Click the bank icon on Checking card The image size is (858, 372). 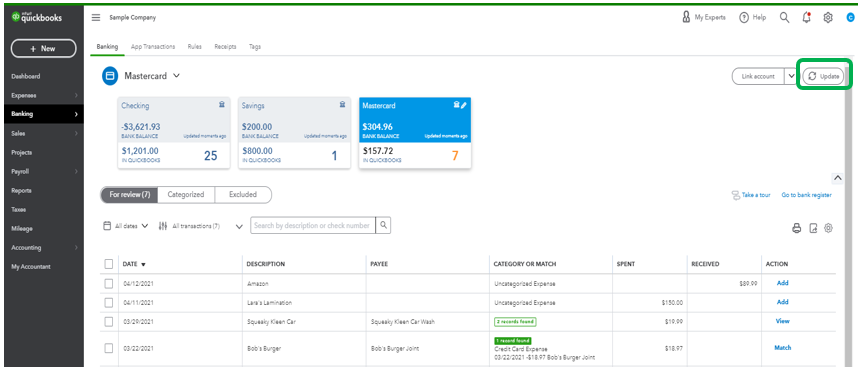tap(222, 105)
